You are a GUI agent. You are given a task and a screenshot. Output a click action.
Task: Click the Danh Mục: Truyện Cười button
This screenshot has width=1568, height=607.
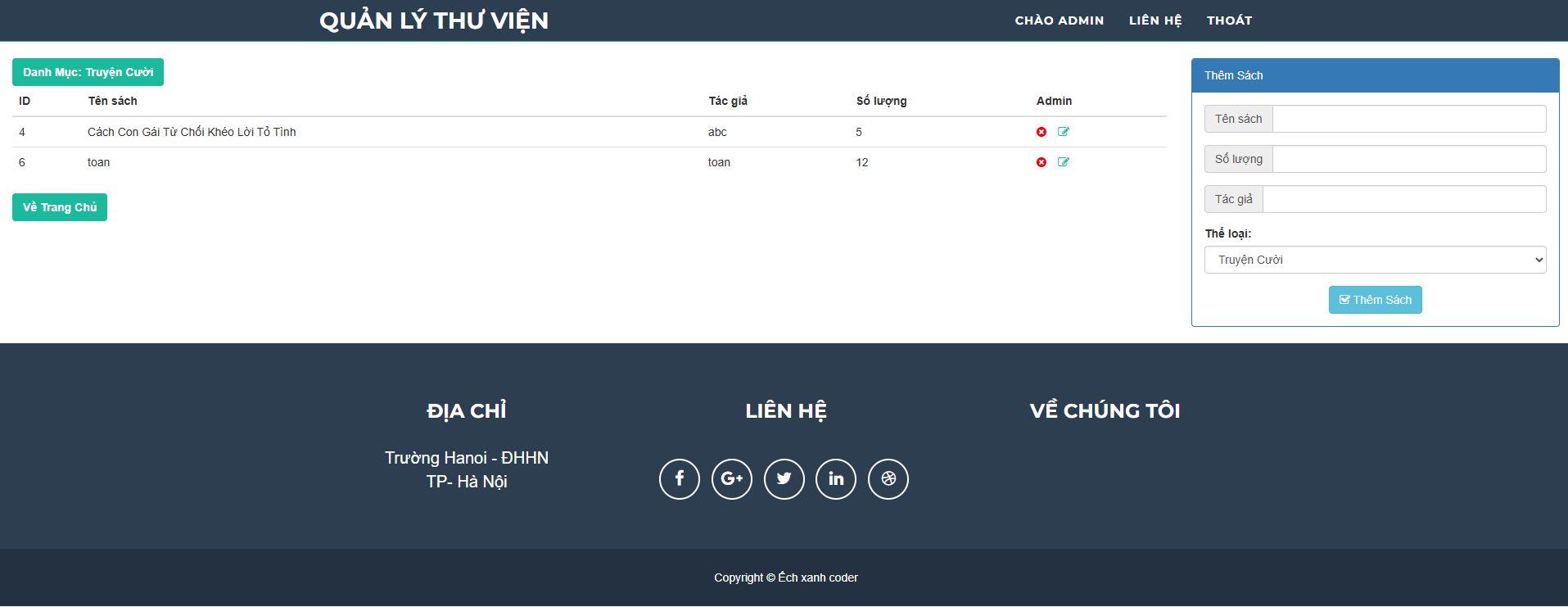(x=88, y=72)
